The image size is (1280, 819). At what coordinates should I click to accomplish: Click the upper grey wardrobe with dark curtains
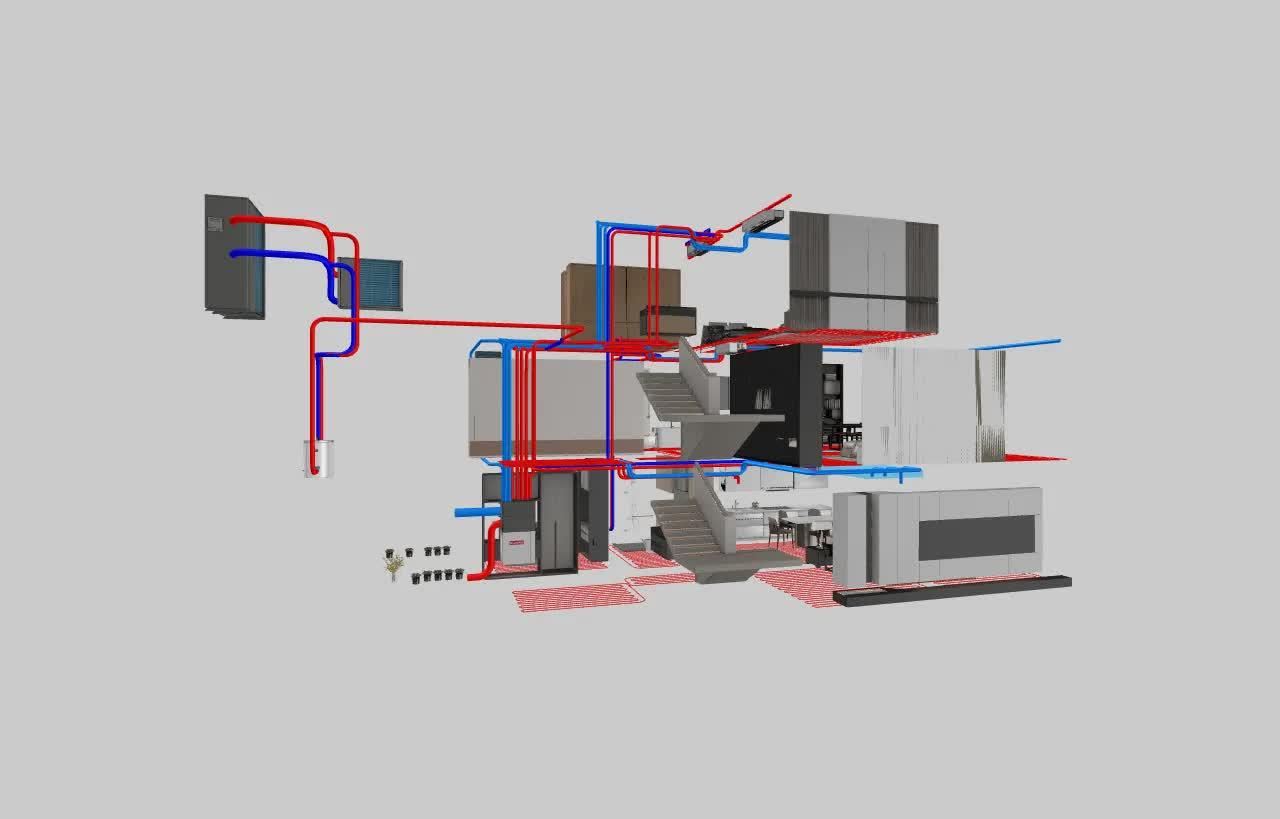pos(865,270)
